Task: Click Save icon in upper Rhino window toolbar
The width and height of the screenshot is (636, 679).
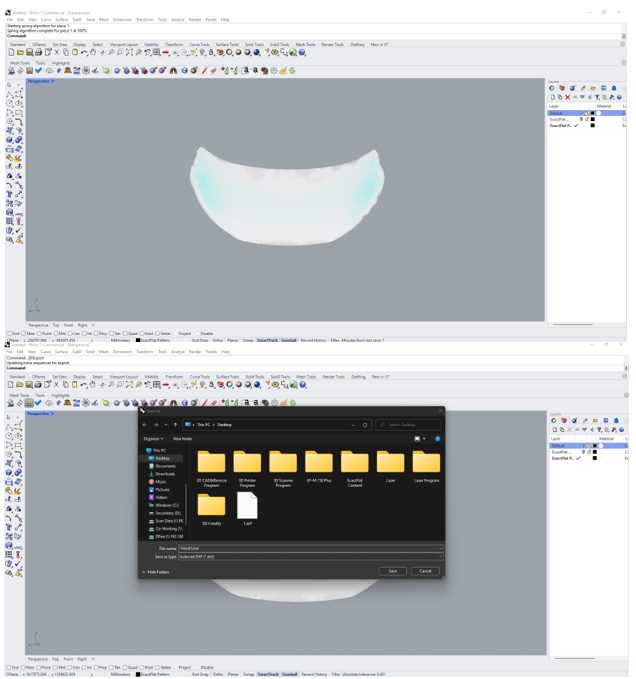Action: [x=29, y=52]
